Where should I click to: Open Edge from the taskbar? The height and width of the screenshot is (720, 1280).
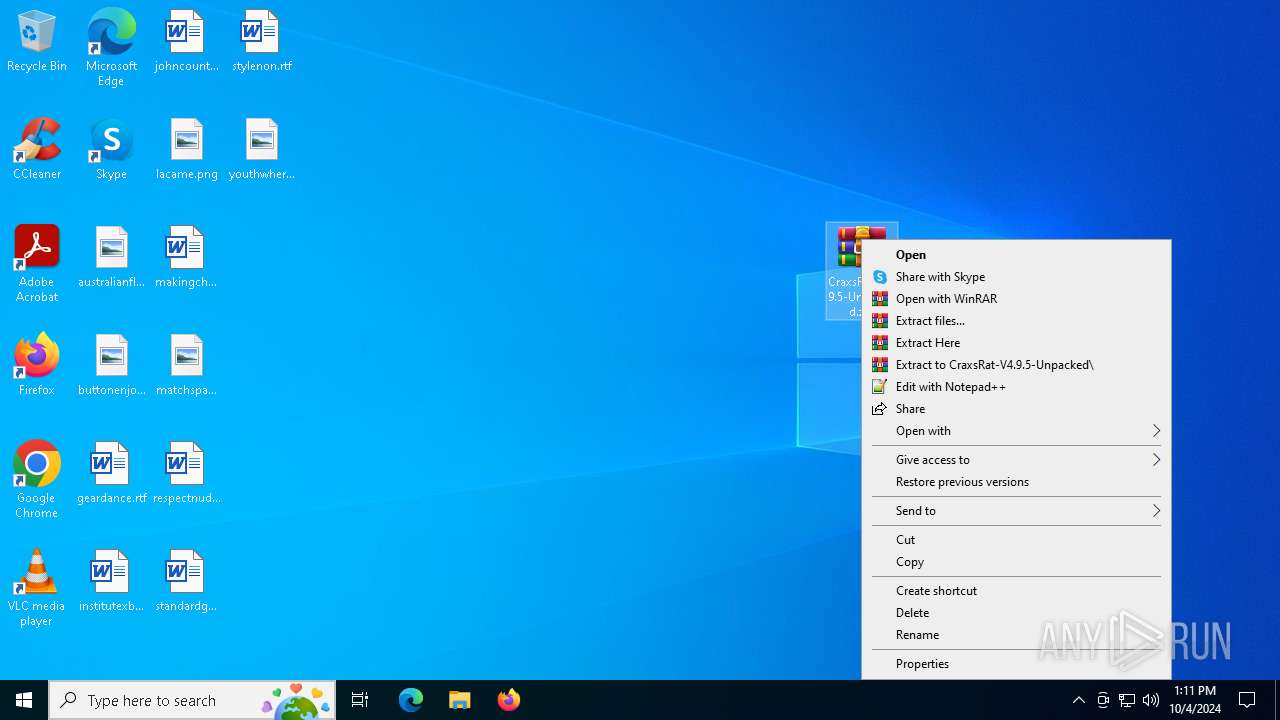[x=411, y=700]
